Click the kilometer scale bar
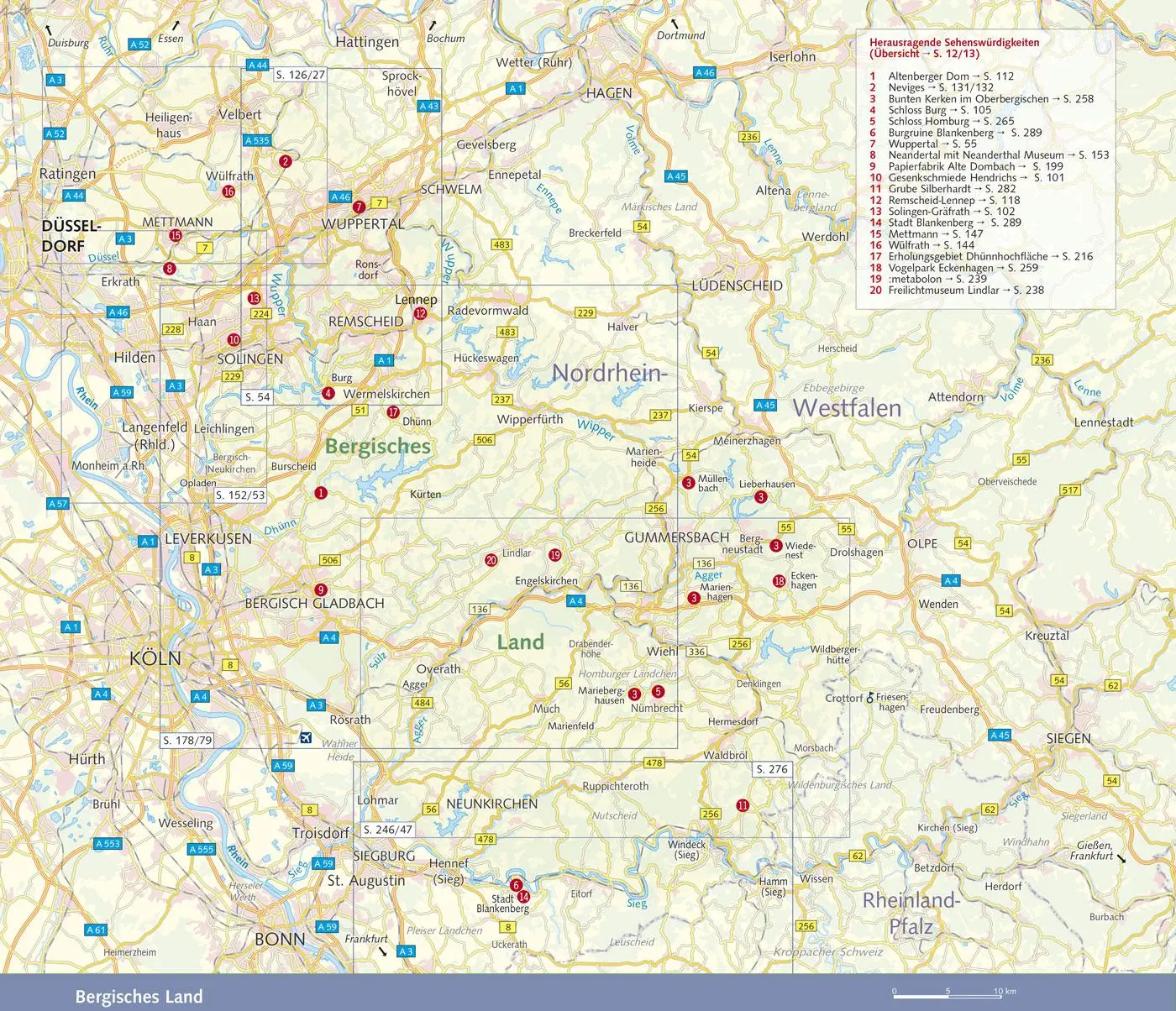Screen dimensions: 1176x1011 (x=948, y=996)
